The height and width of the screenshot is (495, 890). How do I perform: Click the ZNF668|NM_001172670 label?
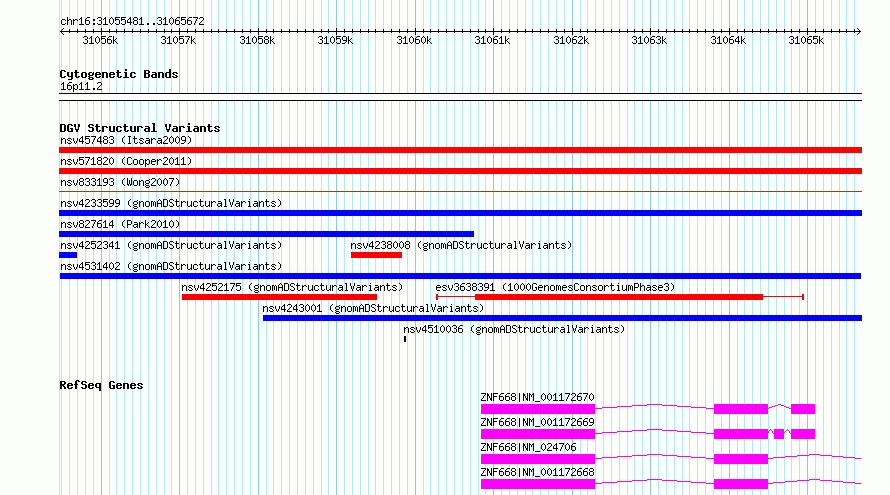click(x=538, y=397)
